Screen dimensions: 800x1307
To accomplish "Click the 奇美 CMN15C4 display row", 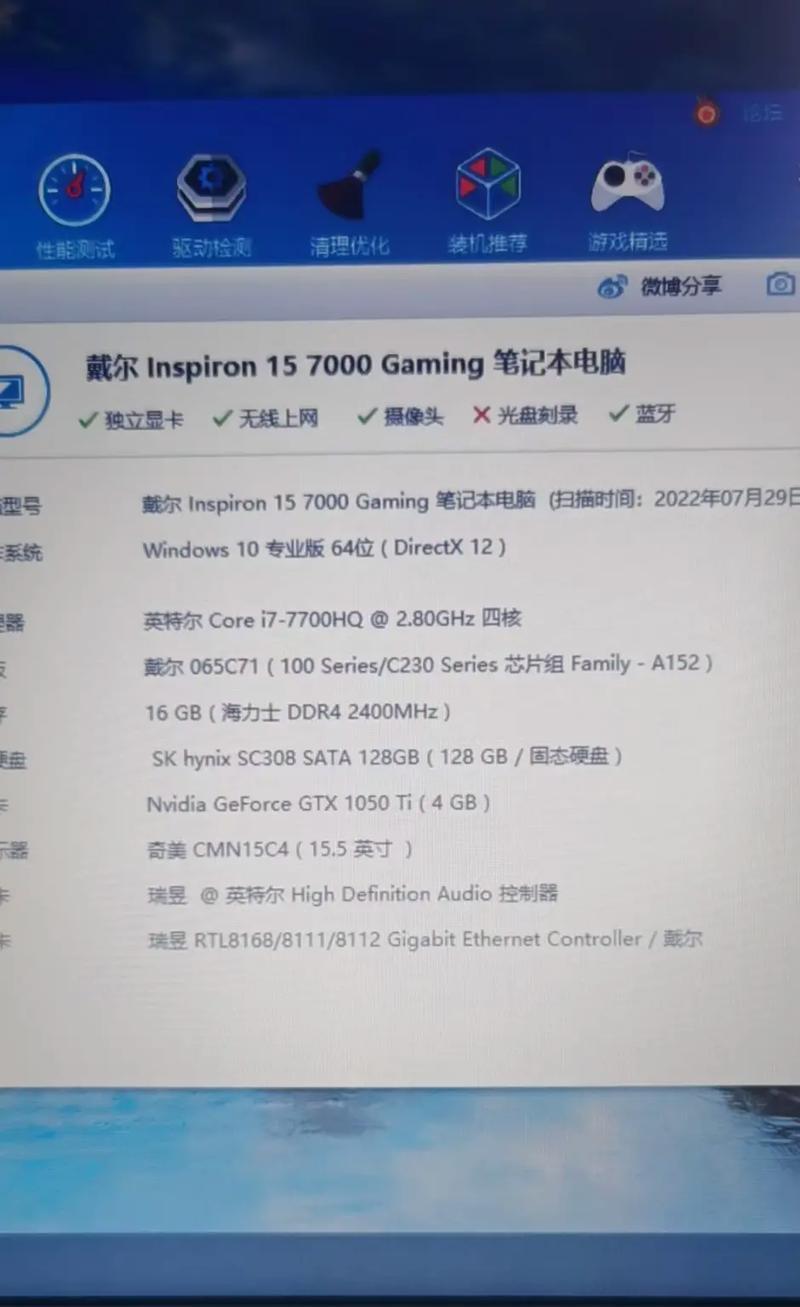I will 280,849.
